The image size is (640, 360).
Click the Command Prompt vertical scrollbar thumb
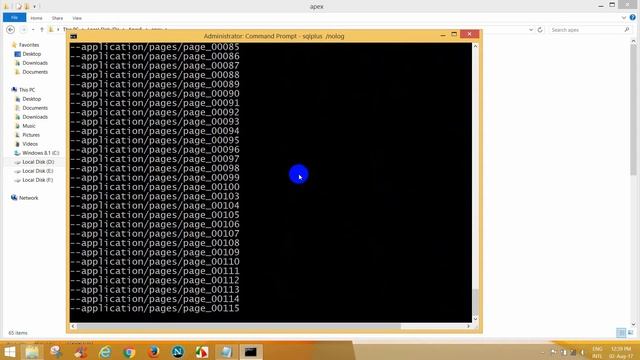pos(476,302)
